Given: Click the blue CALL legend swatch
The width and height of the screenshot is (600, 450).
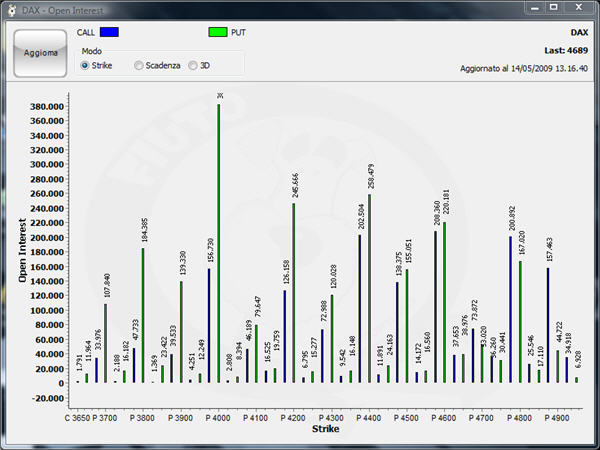Looking at the screenshot, I should coord(109,33).
